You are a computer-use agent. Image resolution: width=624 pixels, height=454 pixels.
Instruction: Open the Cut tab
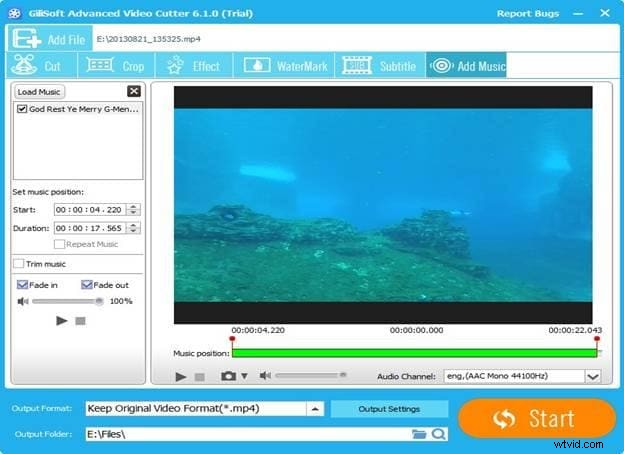click(42, 65)
